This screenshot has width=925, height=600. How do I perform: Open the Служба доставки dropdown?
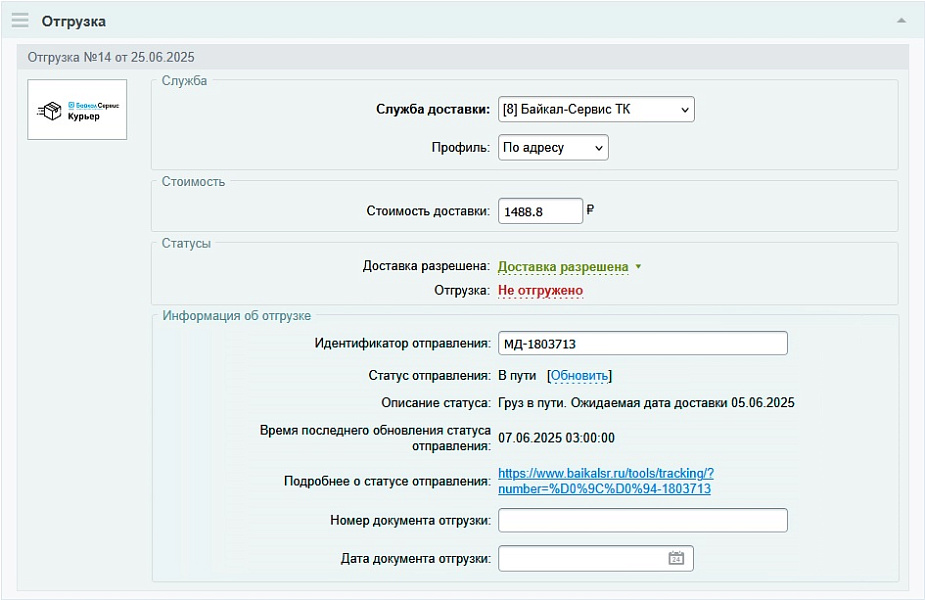click(595, 109)
